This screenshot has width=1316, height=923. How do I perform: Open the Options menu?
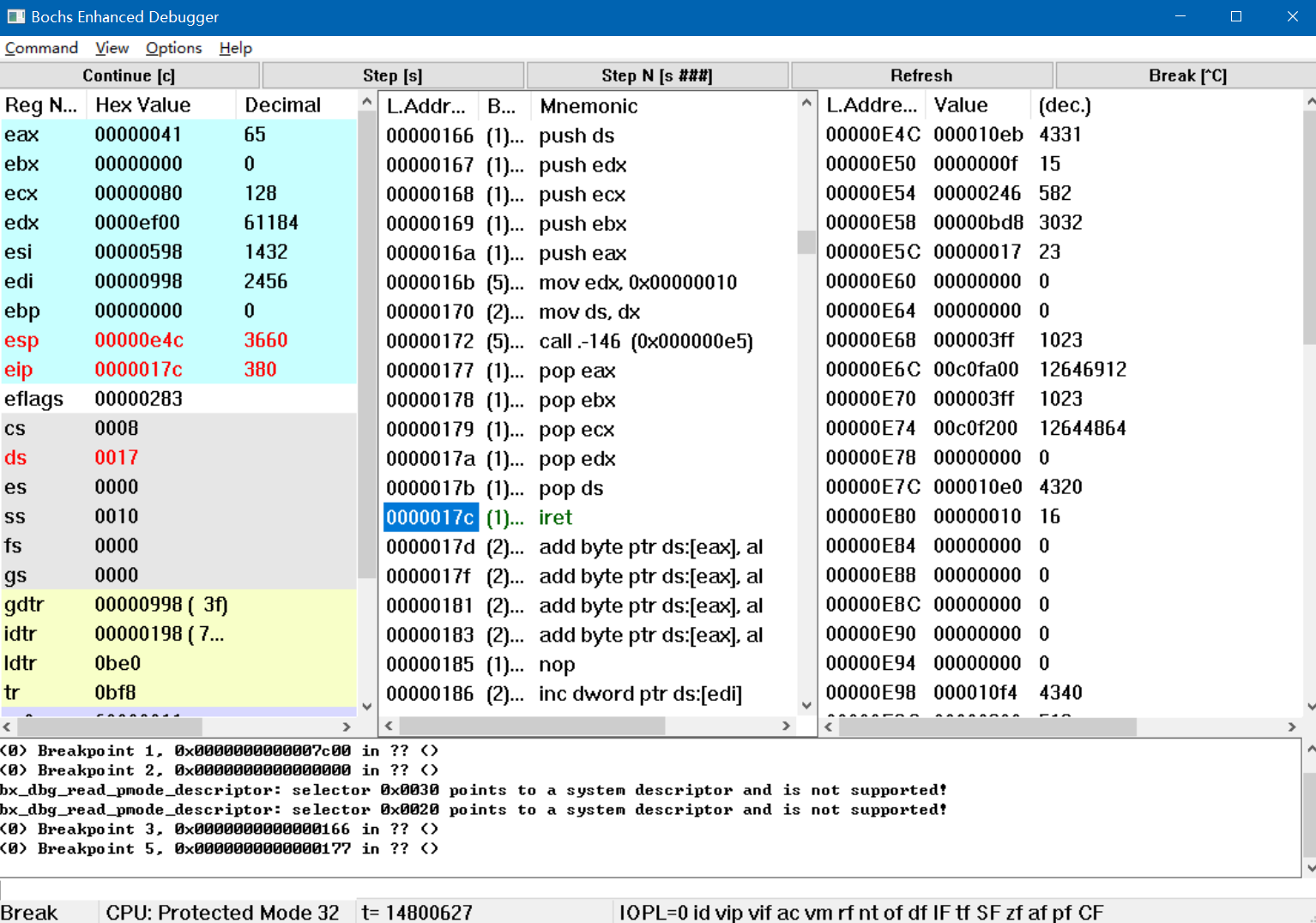click(173, 48)
